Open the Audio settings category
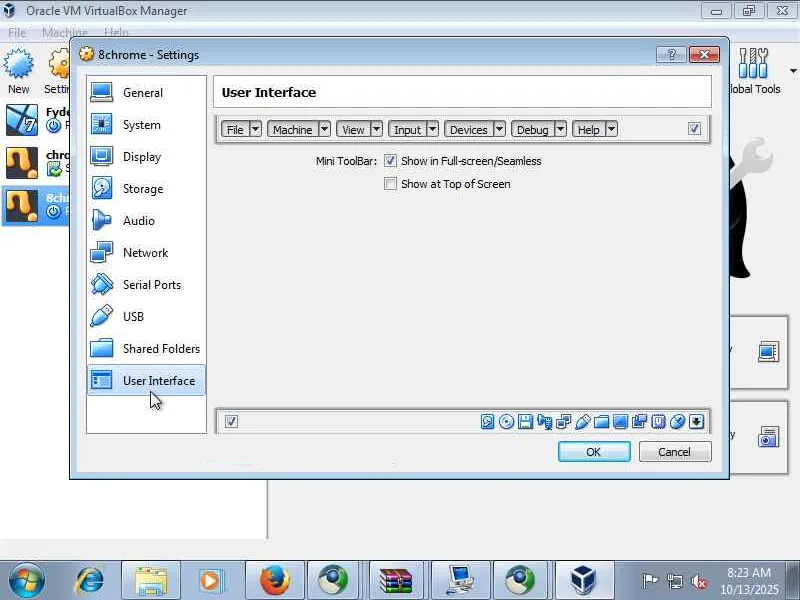800x600 pixels. pyautogui.click(x=146, y=221)
